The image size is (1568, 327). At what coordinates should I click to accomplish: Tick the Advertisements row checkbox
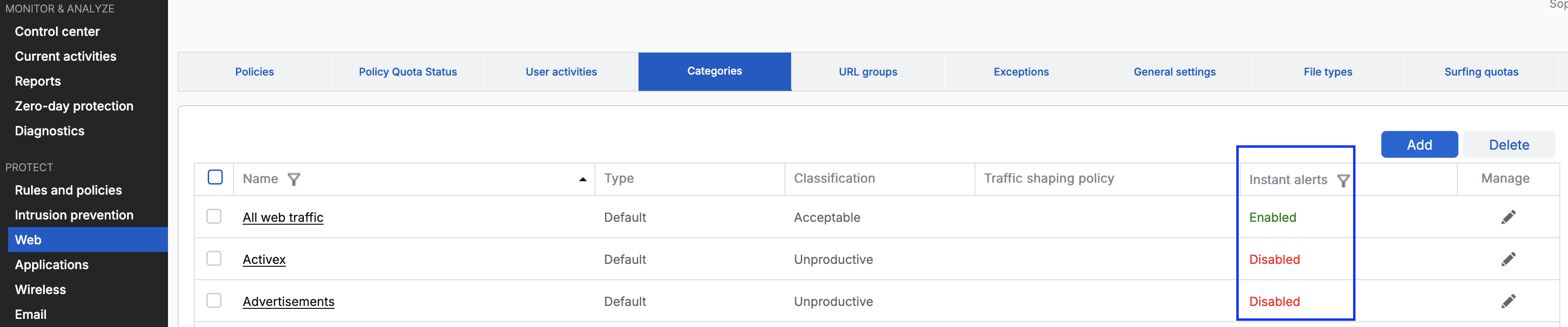(213, 301)
